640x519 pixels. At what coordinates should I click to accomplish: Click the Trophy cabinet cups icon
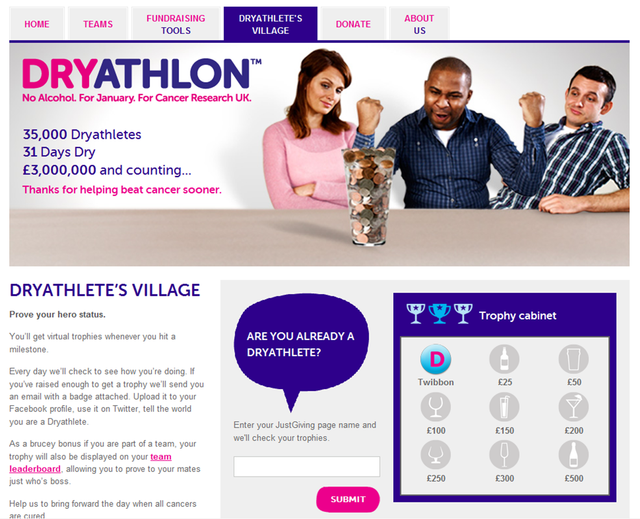pyautogui.click(x=440, y=313)
